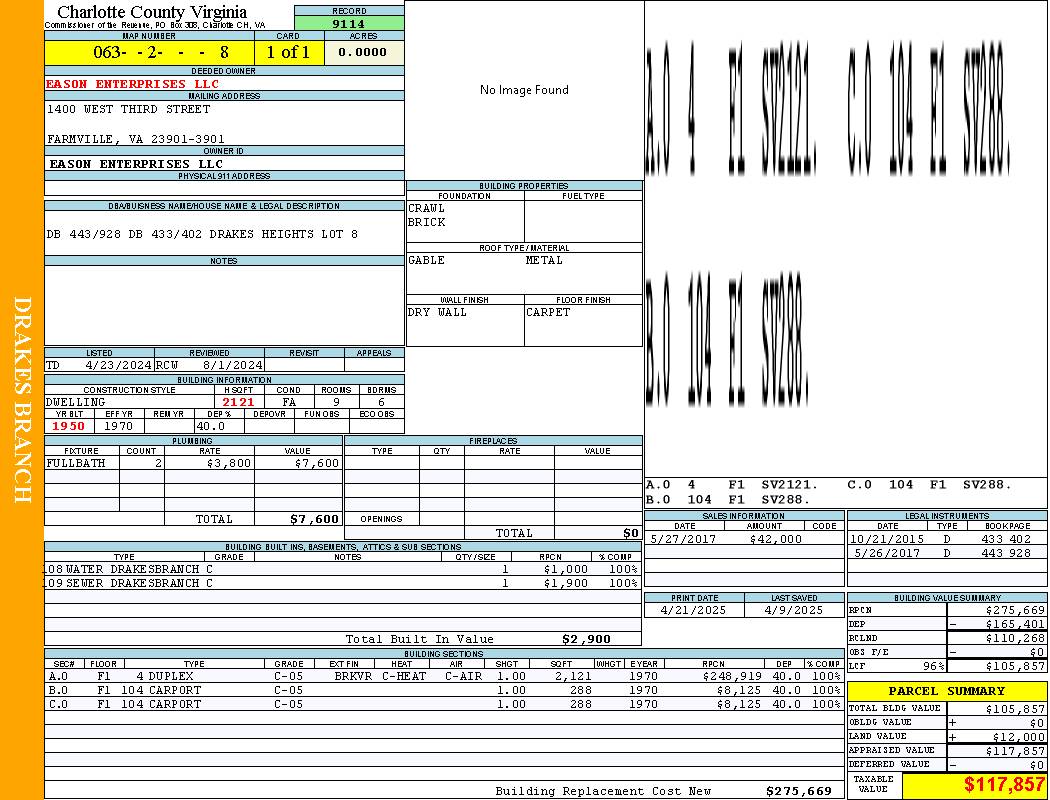The width and height of the screenshot is (1050, 800).
Task: Click the RPCN value $248,919
Action: (732, 677)
